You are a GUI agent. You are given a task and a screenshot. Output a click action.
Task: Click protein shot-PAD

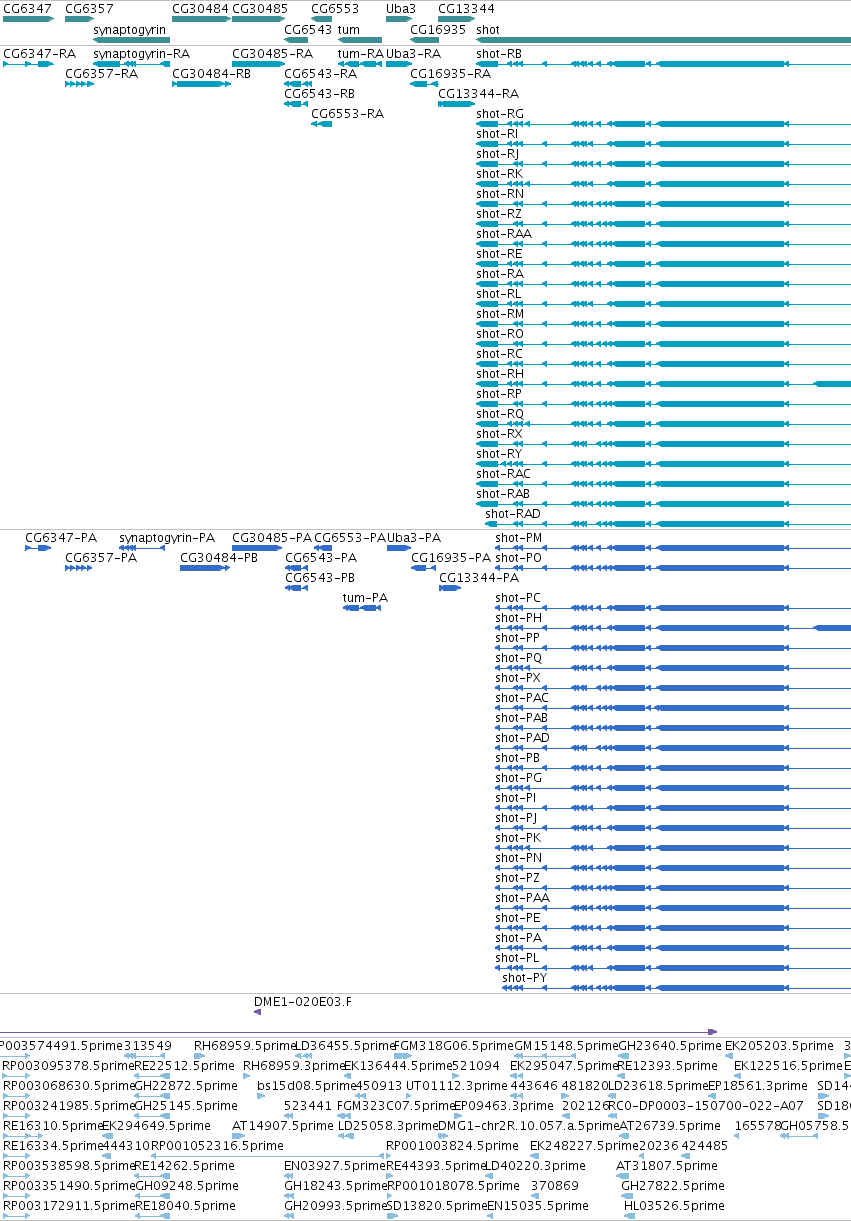coord(522,737)
